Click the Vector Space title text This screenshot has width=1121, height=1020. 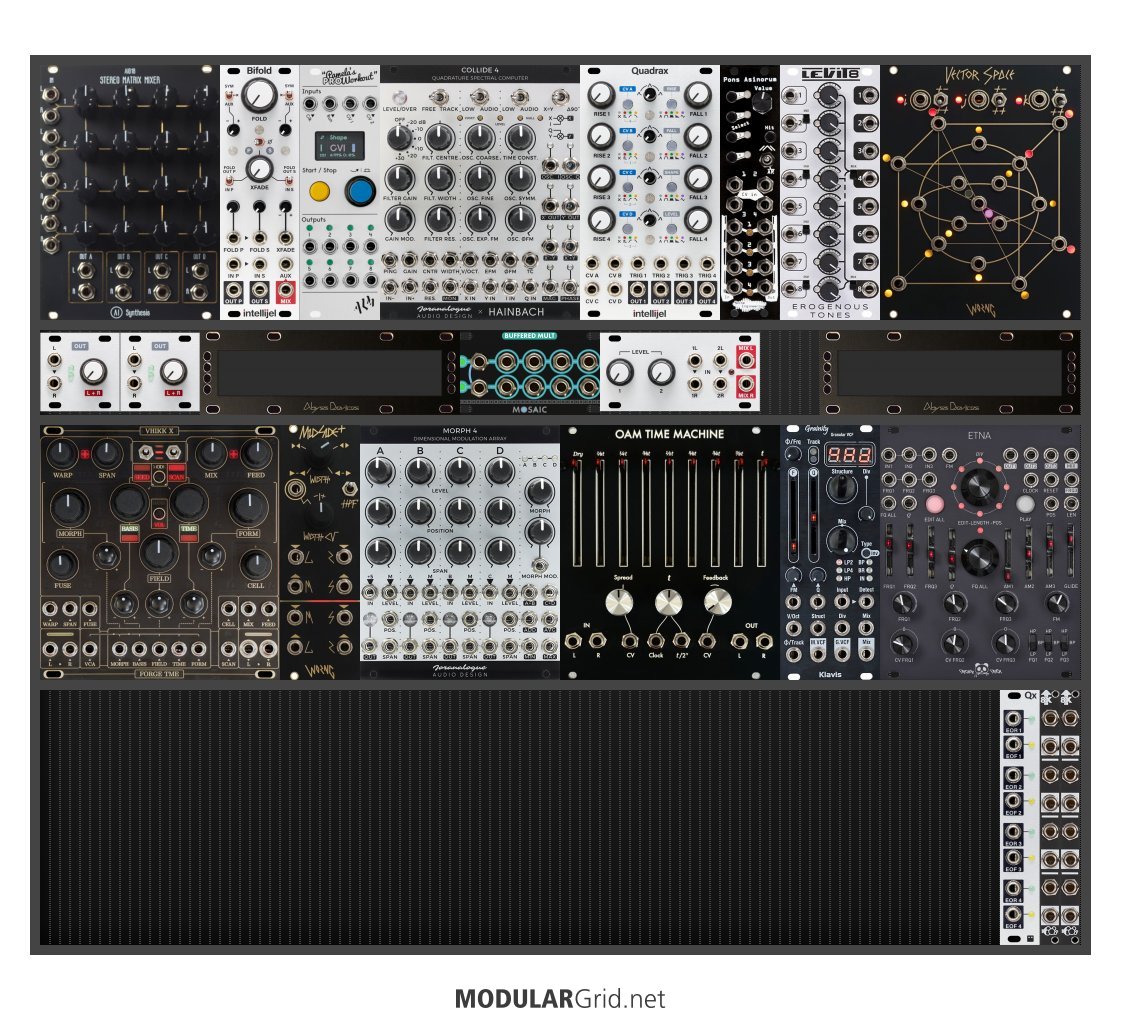979,75
